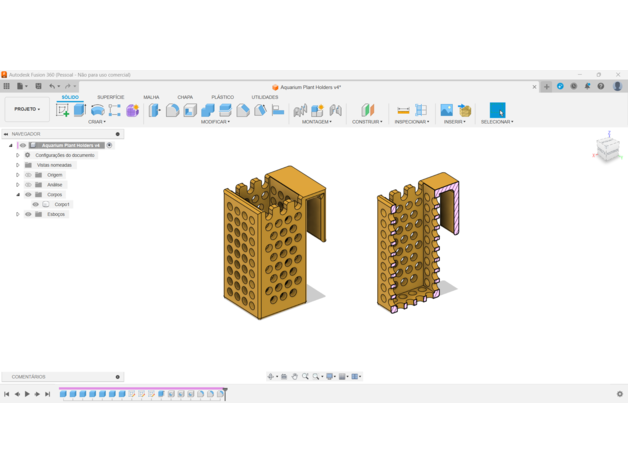
Task: Click the Save icon in top bar
Action: click(x=39, y=87)
